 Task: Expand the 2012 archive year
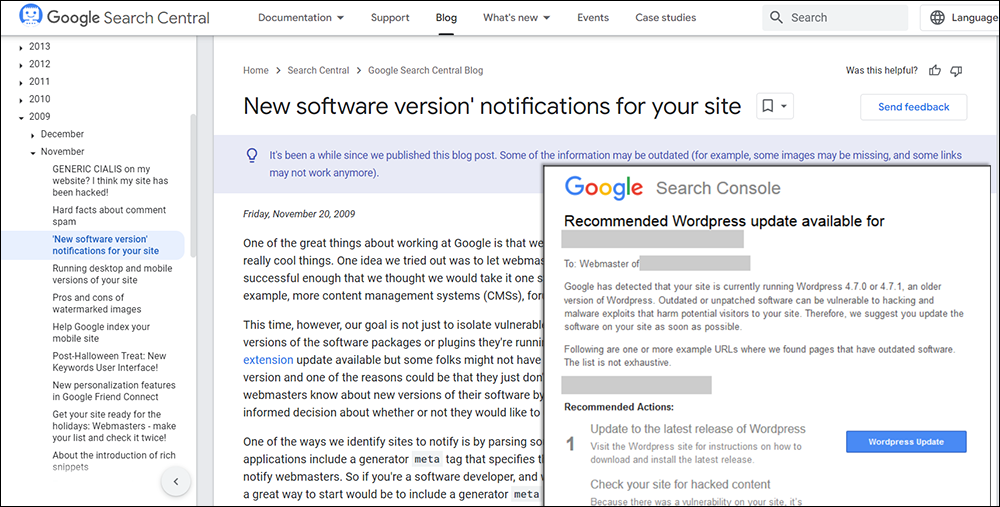[21, 64]
